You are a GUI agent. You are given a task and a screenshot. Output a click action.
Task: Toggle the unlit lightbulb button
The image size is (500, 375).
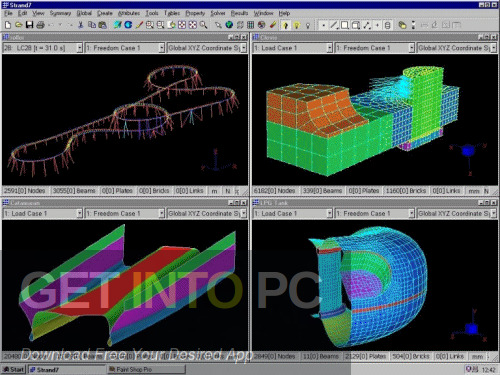point(308,25)
